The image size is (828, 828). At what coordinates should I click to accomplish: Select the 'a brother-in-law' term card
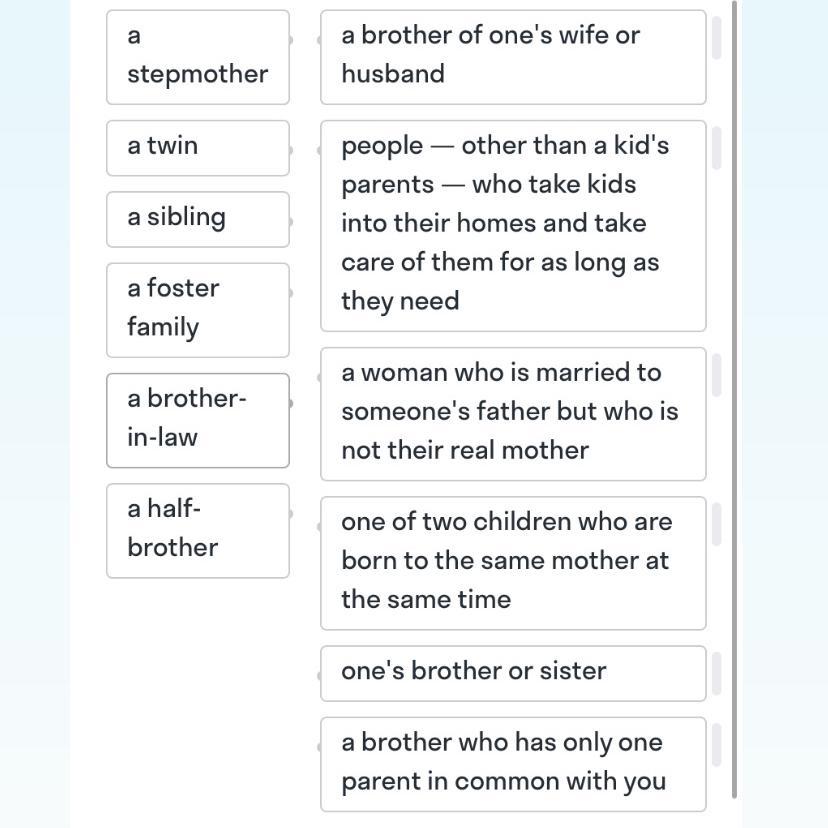(197, 419)
